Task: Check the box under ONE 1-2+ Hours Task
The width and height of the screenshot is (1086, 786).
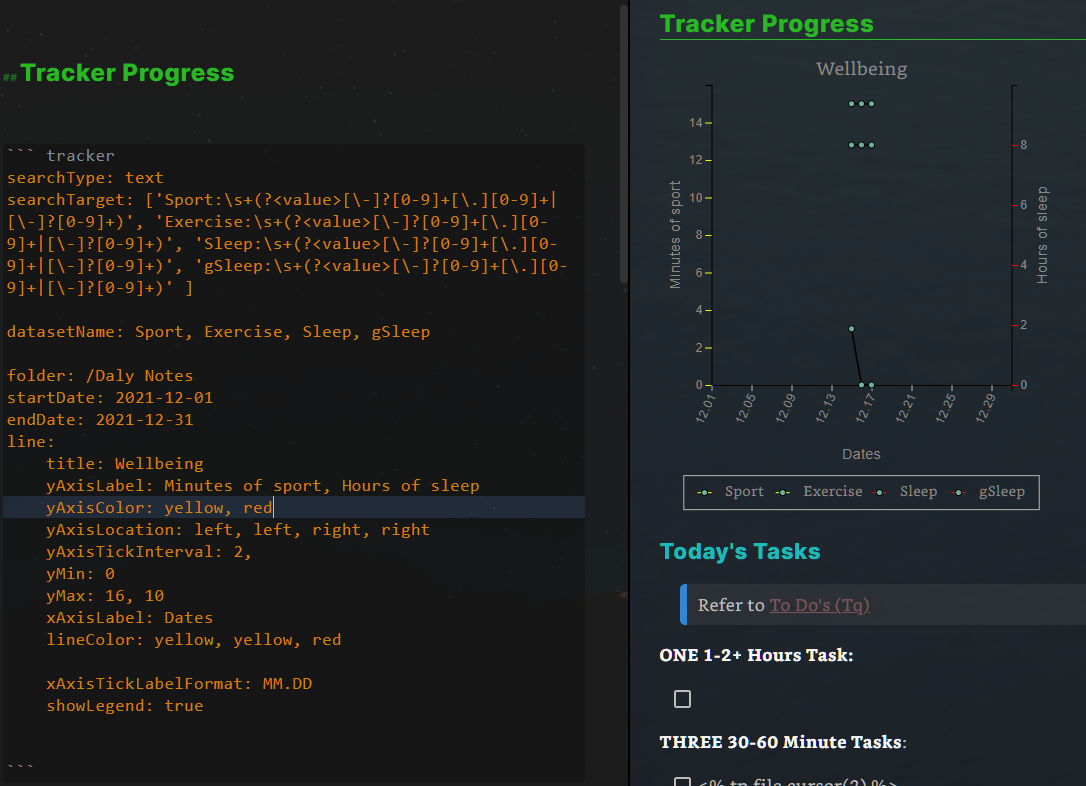Action: (683, 699)
